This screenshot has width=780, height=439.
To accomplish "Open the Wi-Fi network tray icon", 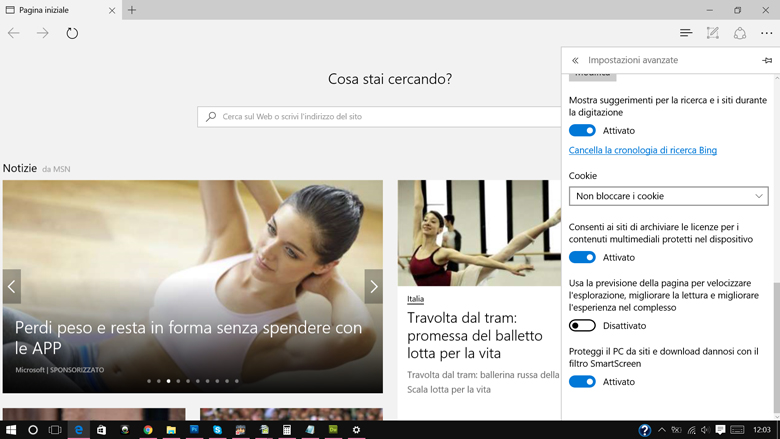I will pyautogui.click(x=691, y=430).
